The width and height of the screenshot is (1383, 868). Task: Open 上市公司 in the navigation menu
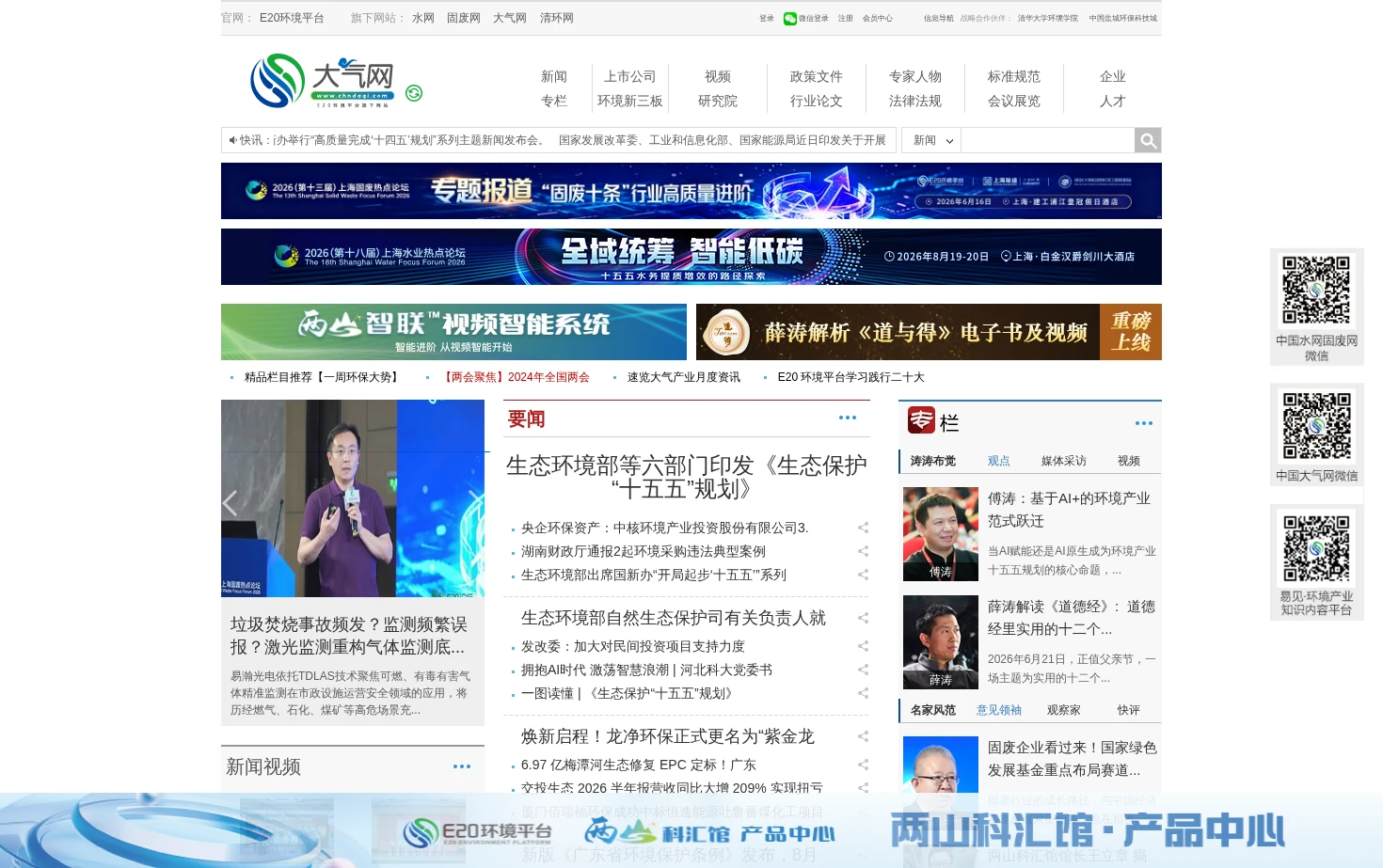pos(629,76)
